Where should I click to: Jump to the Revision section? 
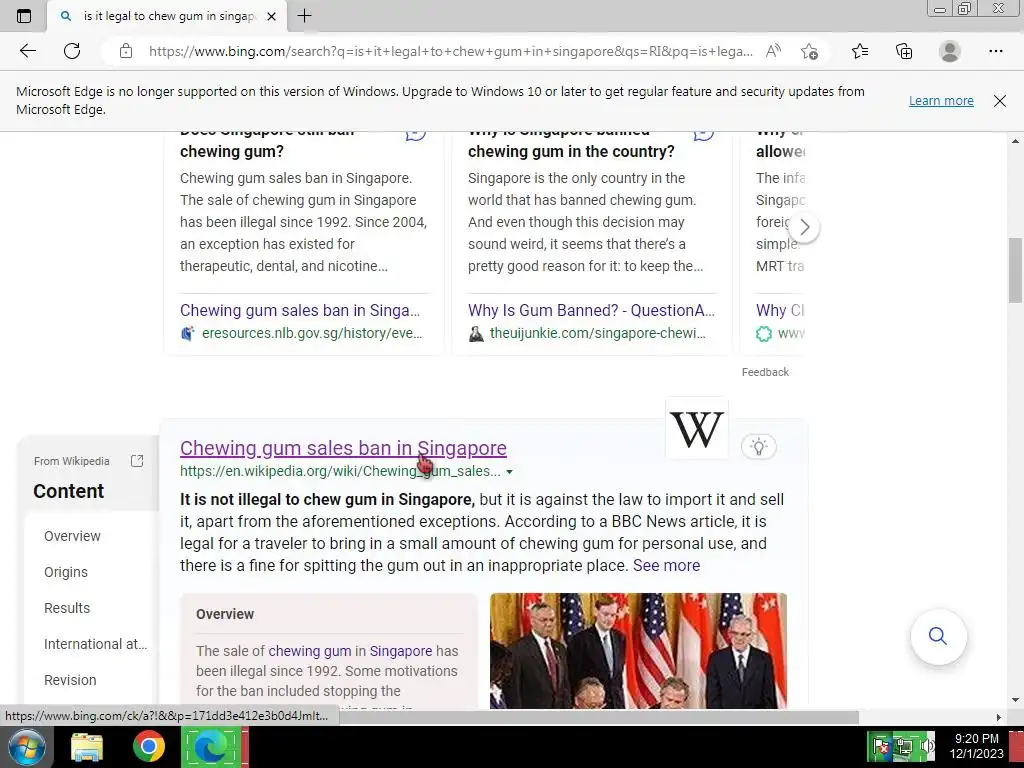pos(70,680)
